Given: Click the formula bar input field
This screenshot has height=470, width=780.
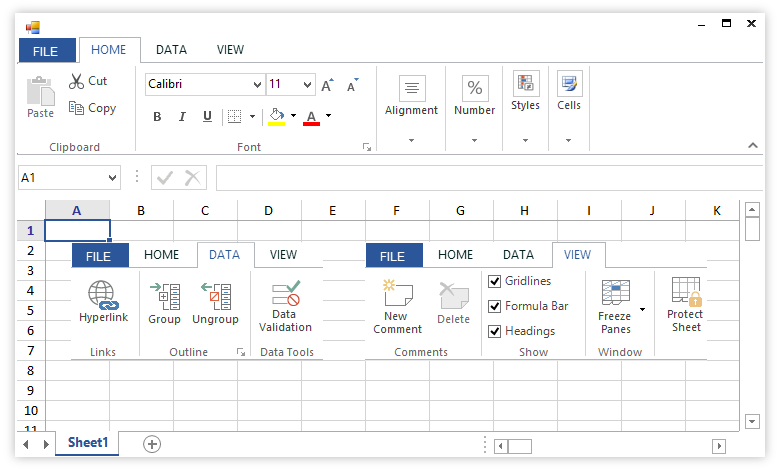Looking at the screenshot, I should (490, 178).
